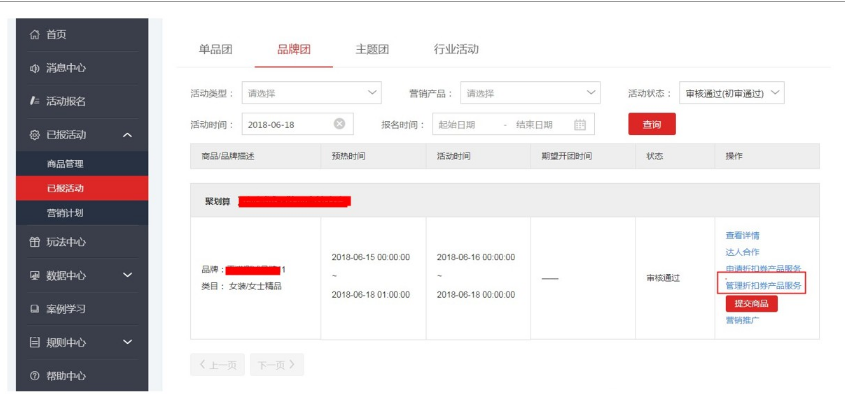
Task: Click the 上一页 pagination button
Action: coord(217,365)
